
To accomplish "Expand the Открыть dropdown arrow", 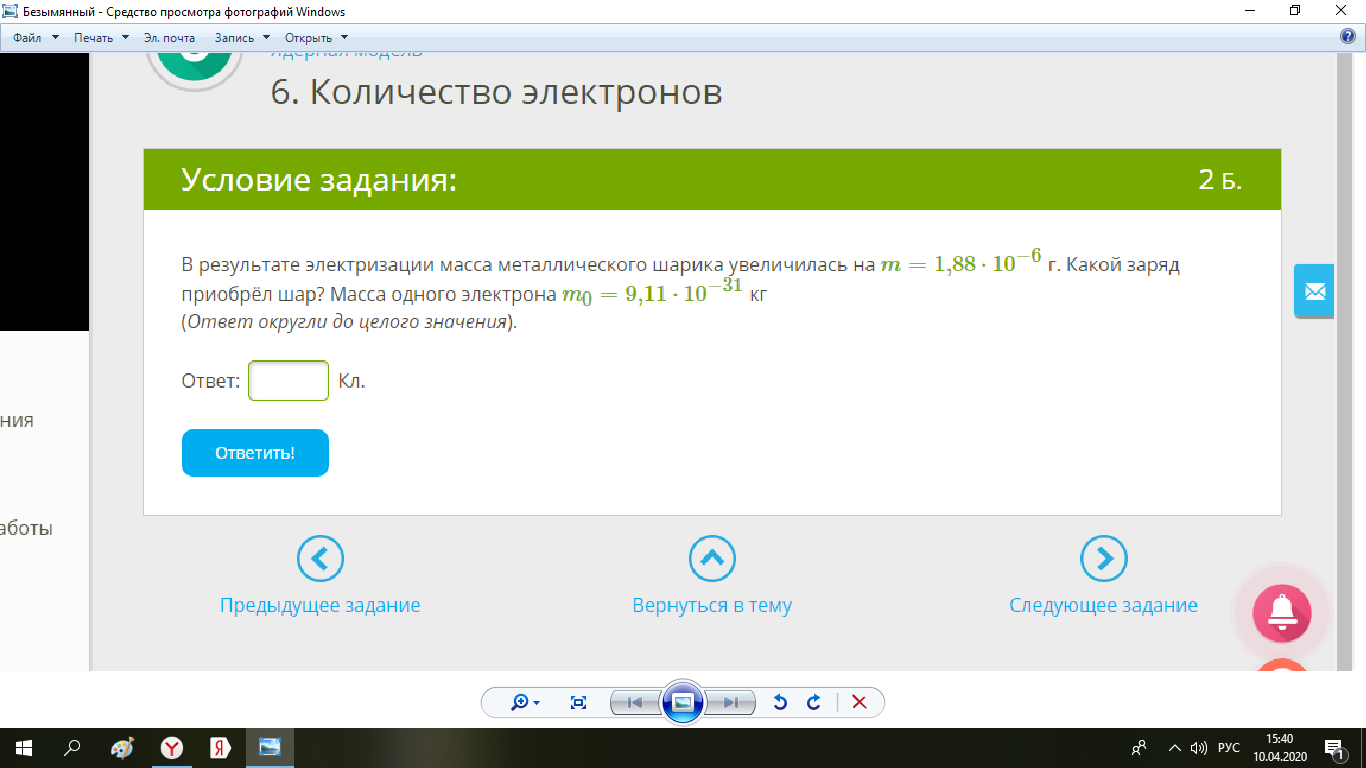I will 344,37.
